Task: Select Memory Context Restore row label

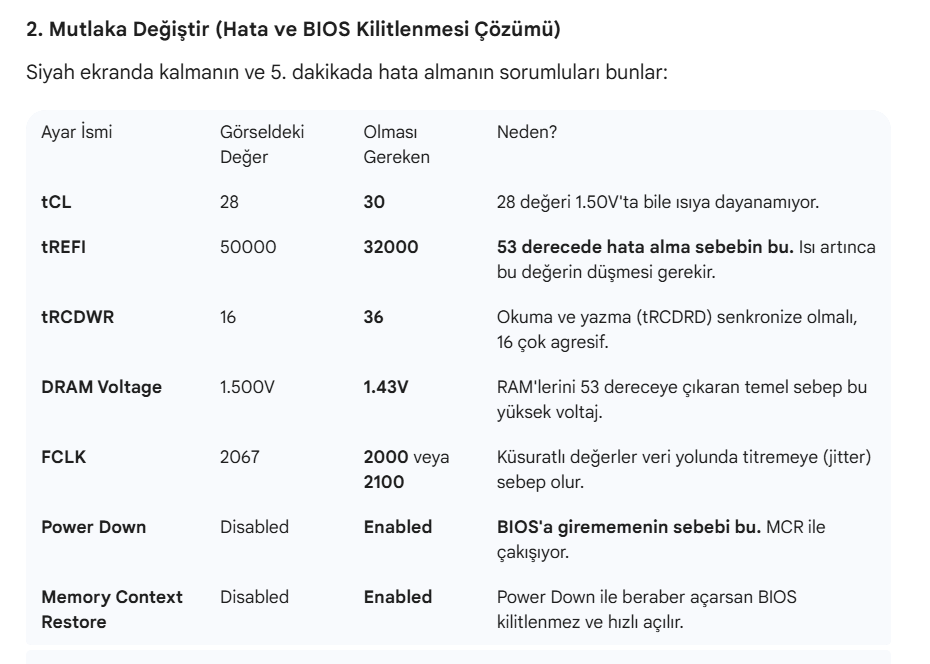Action: click(x=112, y=609)
